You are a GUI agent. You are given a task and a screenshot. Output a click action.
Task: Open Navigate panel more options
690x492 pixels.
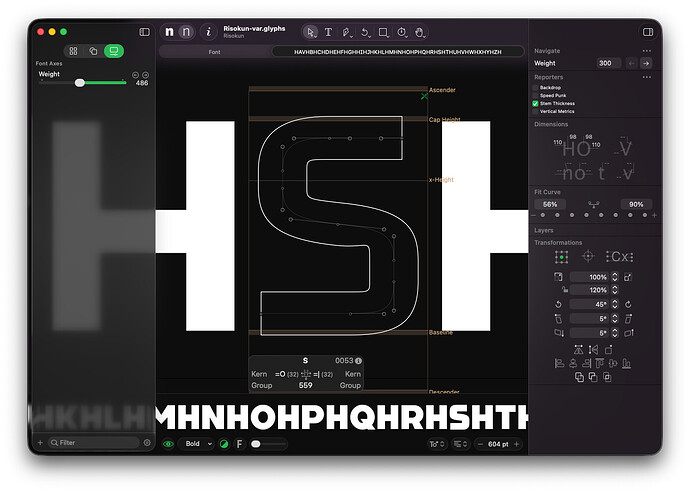646,51
